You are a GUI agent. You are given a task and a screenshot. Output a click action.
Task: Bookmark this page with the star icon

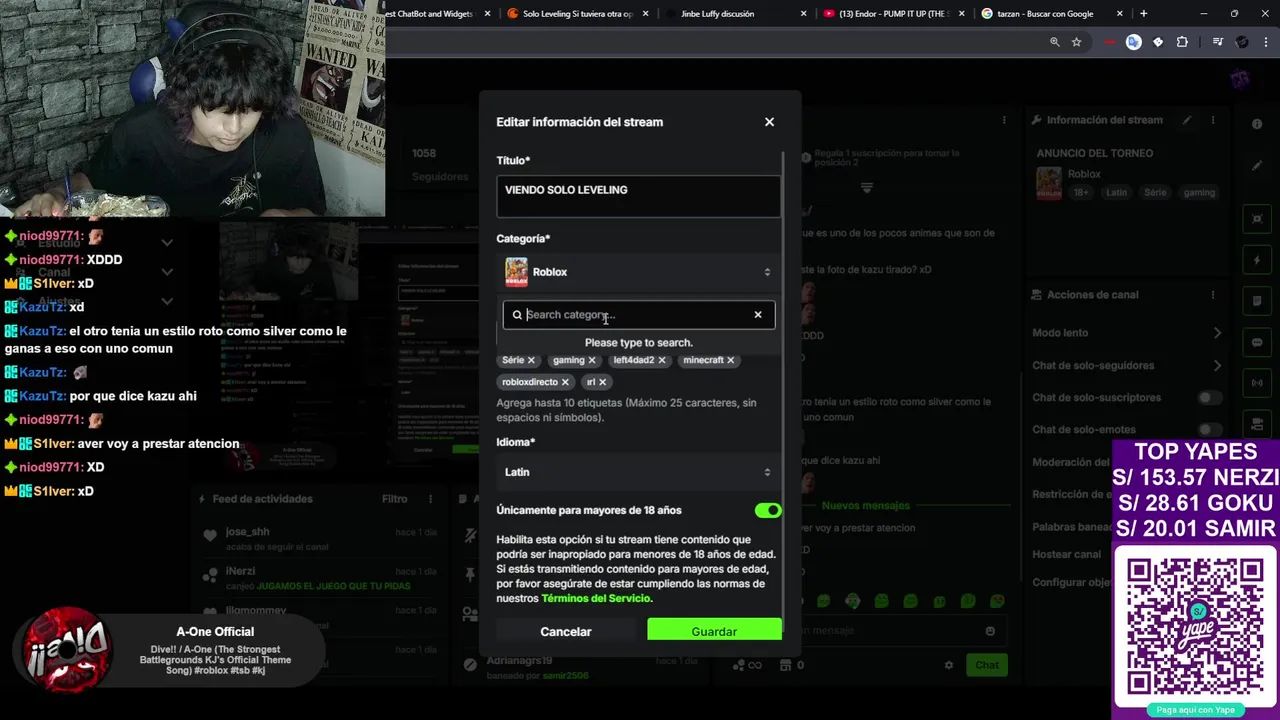[1076, 42]
